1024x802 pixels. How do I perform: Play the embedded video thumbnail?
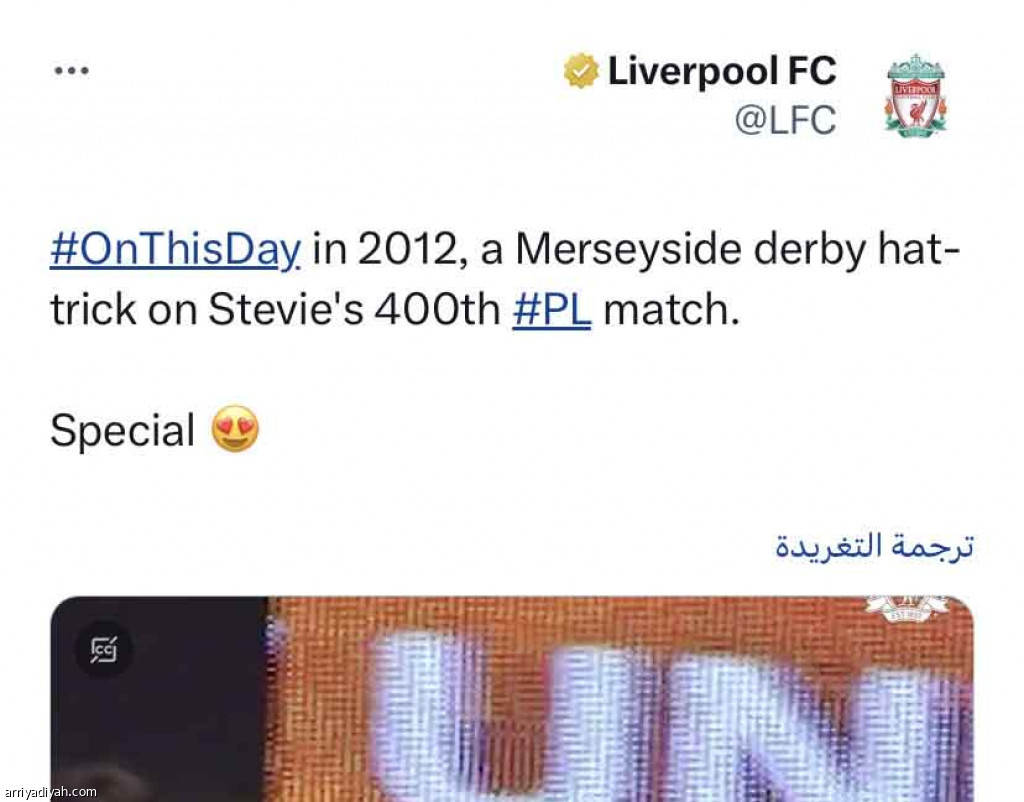tap(512, 700)
